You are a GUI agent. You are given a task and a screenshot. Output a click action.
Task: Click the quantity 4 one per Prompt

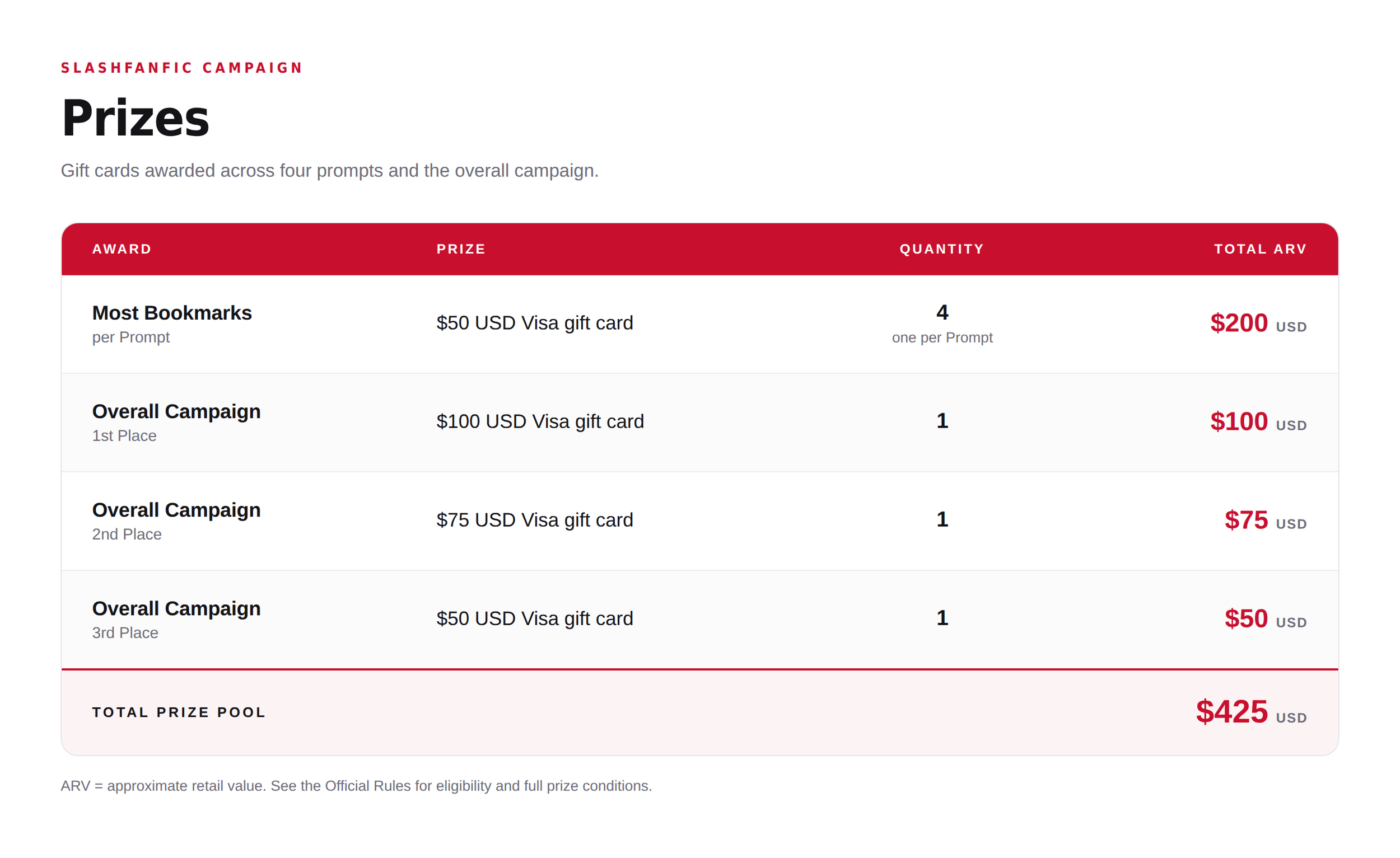942,323
